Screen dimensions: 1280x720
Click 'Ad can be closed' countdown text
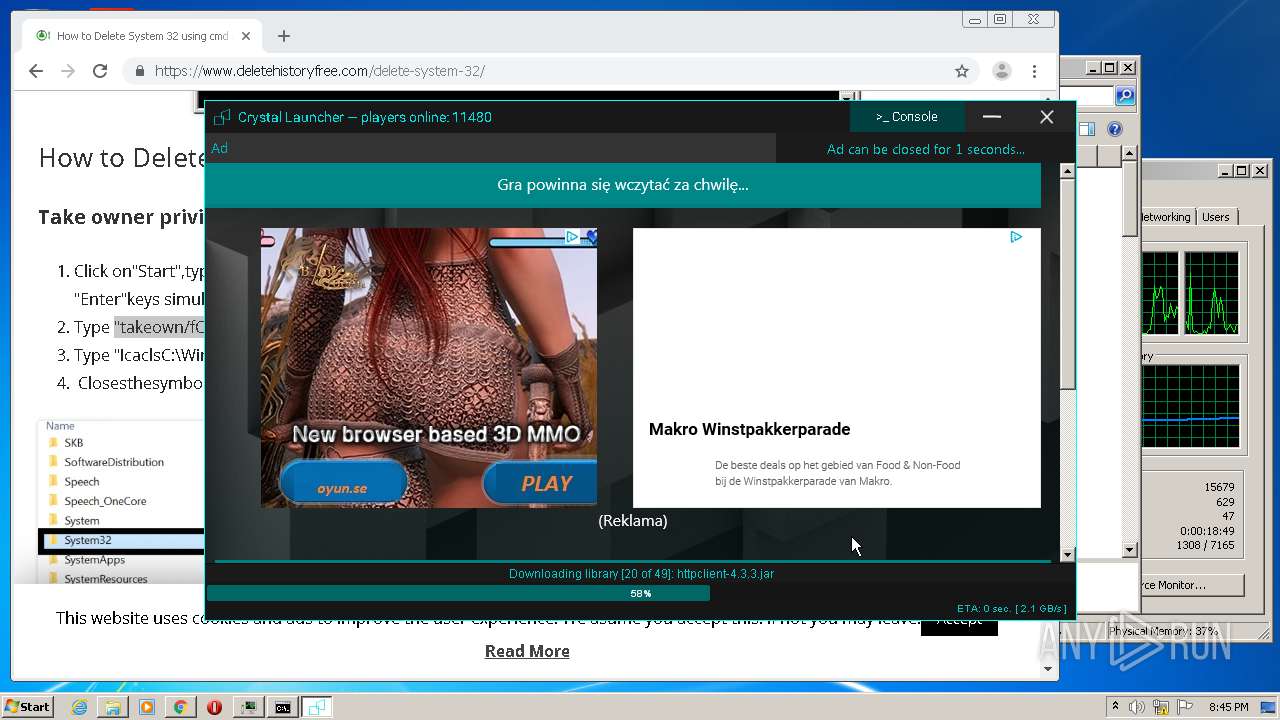(x=925, y=149)
